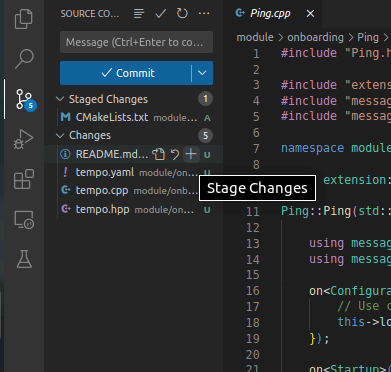Close the Ping.cpp tab
The width and height of the screenshot is (391, 372).
pos(310,14)
